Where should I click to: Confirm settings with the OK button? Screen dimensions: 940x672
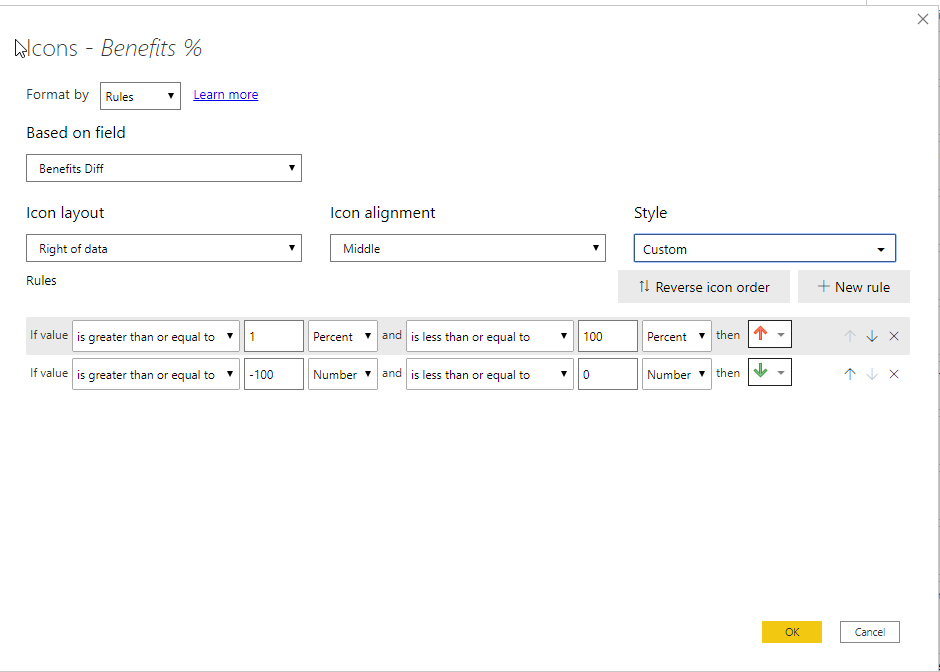[792, 632]
